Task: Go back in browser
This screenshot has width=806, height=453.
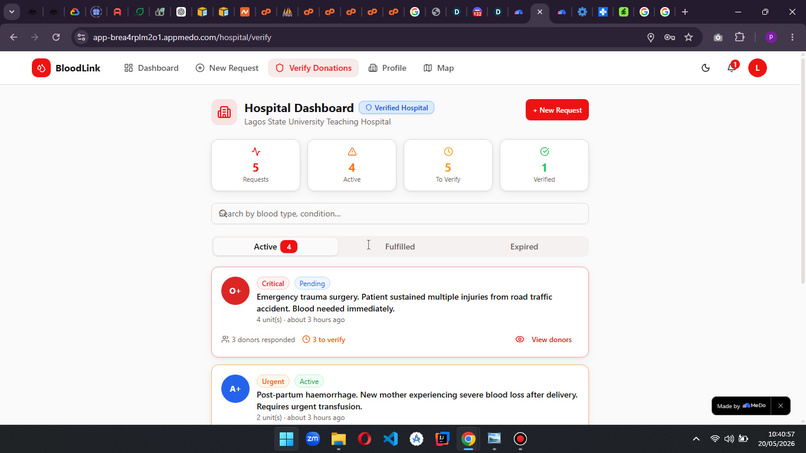Action: click(x=14, y=37)
